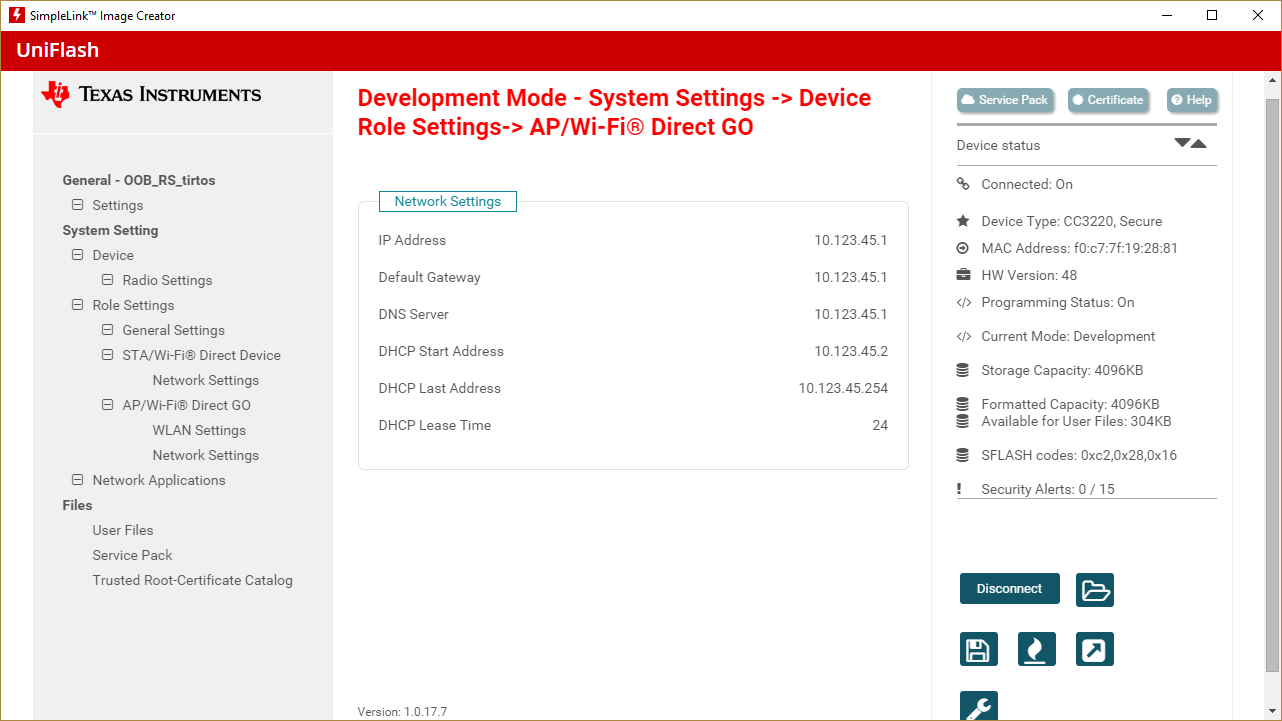
Task: Open Role Settings in the tree
Action: pyautogui.click(x=133, y=305)
